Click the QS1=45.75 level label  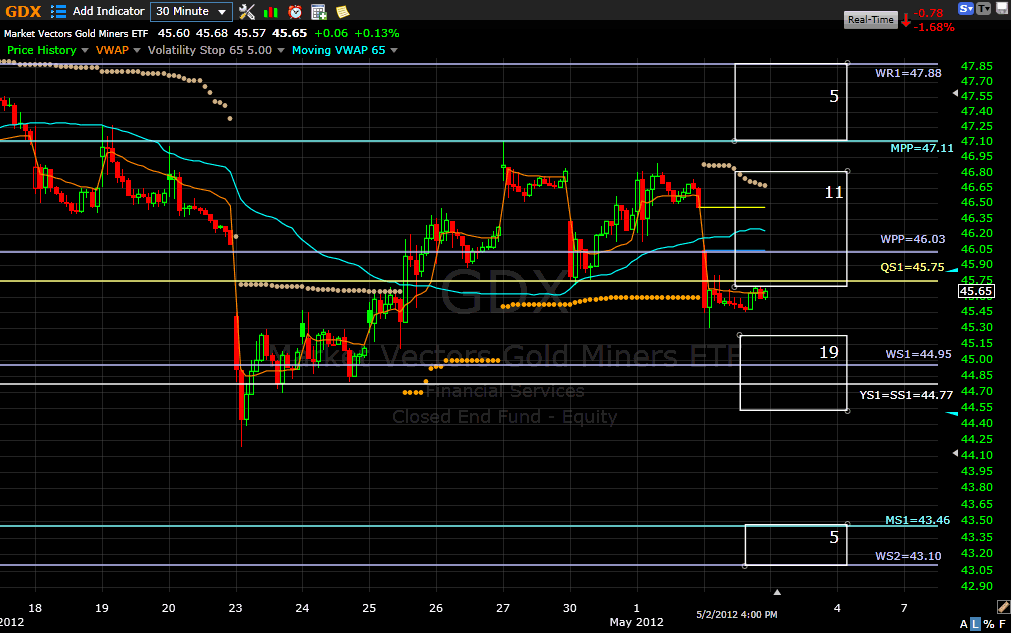[x=912, y=266]
